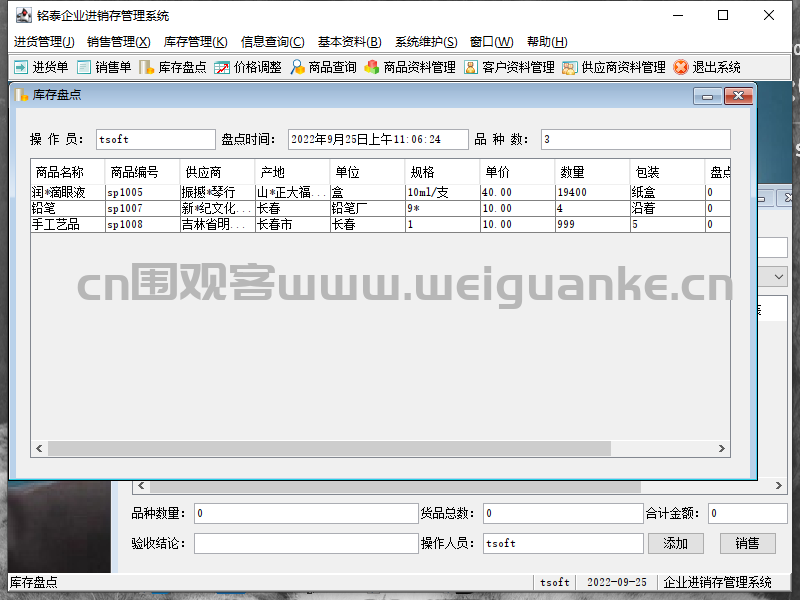Screen dimensions: 800x600
Task: Open the 系统维护(S) menu
Action: [426, 42]
